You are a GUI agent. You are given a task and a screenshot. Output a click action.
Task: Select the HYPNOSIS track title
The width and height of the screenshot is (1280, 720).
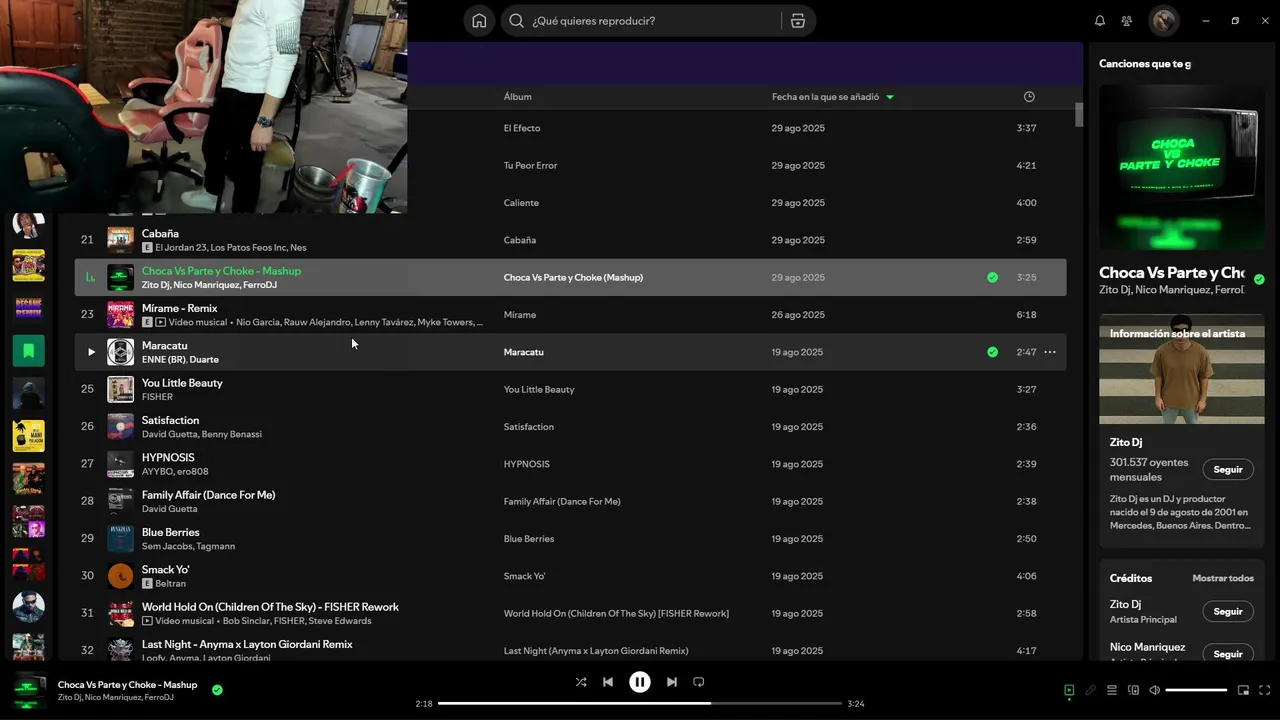168,457
